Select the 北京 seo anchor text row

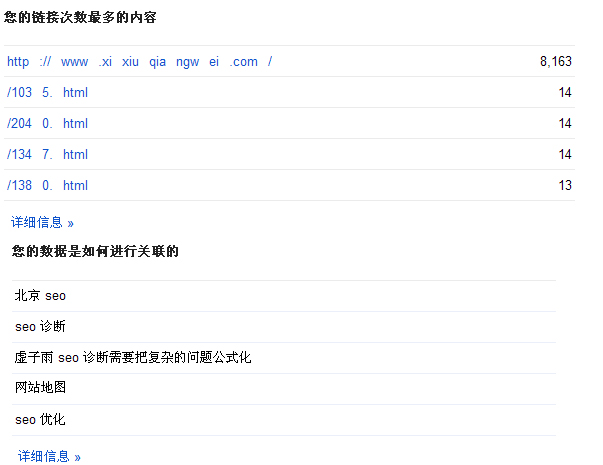pos(40,296)
